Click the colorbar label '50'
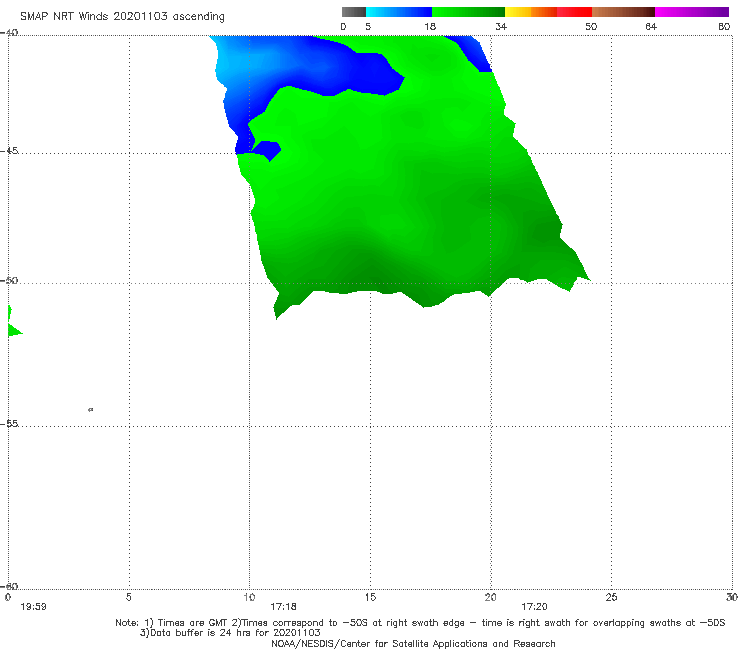Viewport: 740px width, 650px height. coord(591,26)
